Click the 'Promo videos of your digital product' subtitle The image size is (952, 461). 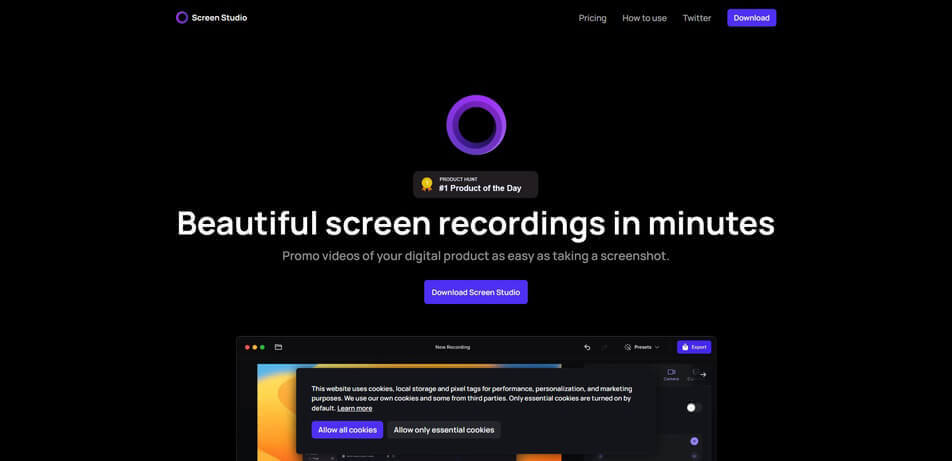[x=475, y=256]
